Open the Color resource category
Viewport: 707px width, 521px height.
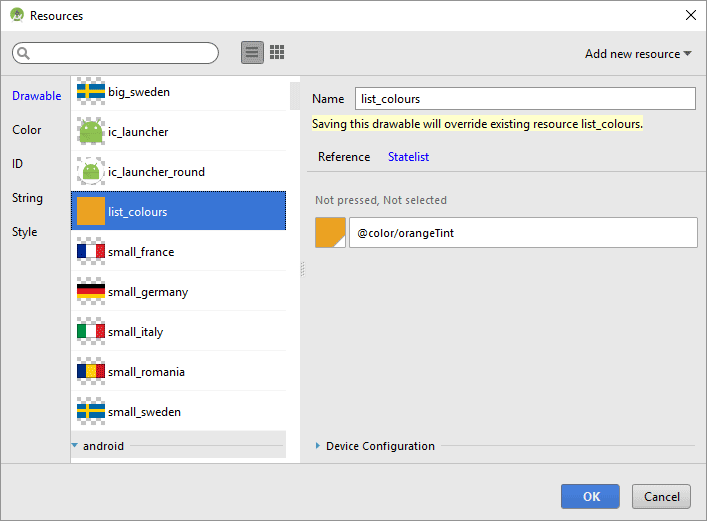click(27, 130)
